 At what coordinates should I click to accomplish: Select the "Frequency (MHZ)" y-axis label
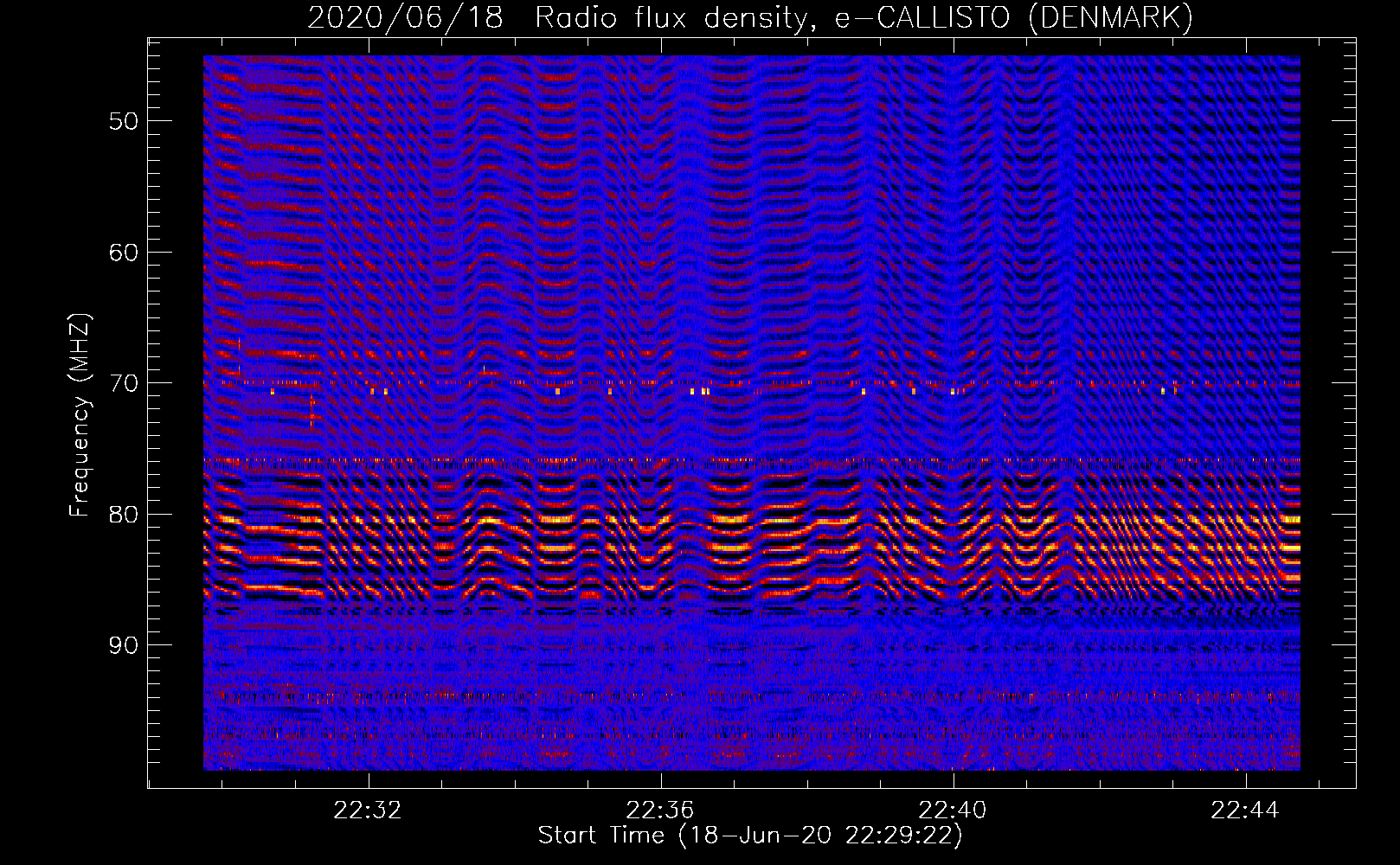[80, 415]
